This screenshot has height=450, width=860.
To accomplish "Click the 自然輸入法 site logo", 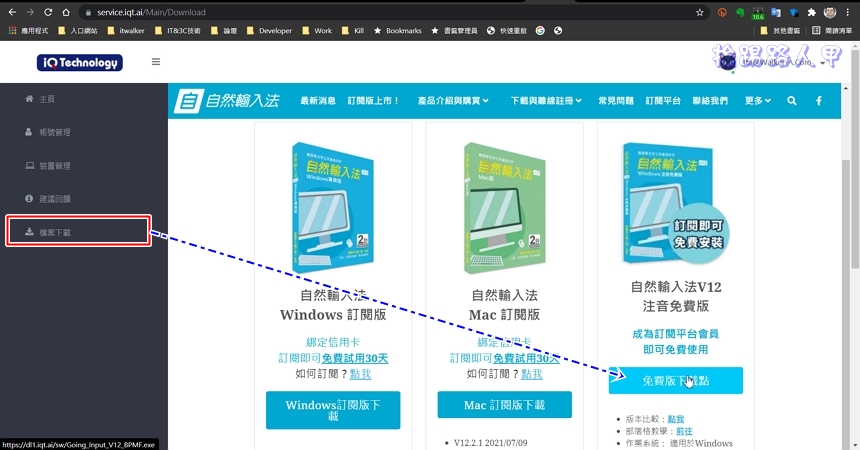I will click(227, 101).
